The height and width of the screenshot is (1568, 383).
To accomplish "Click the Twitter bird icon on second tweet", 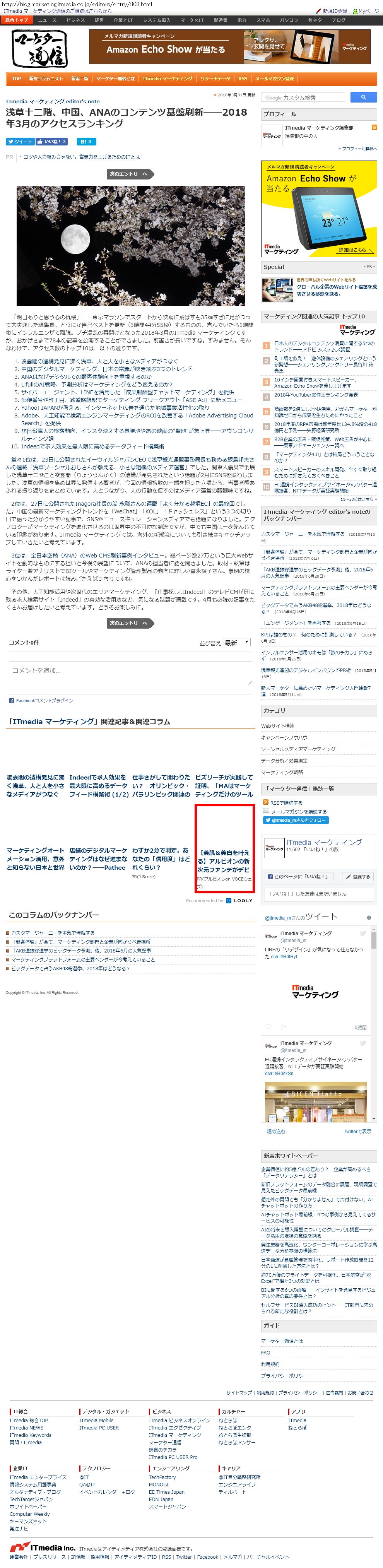I will [363, 1043].
